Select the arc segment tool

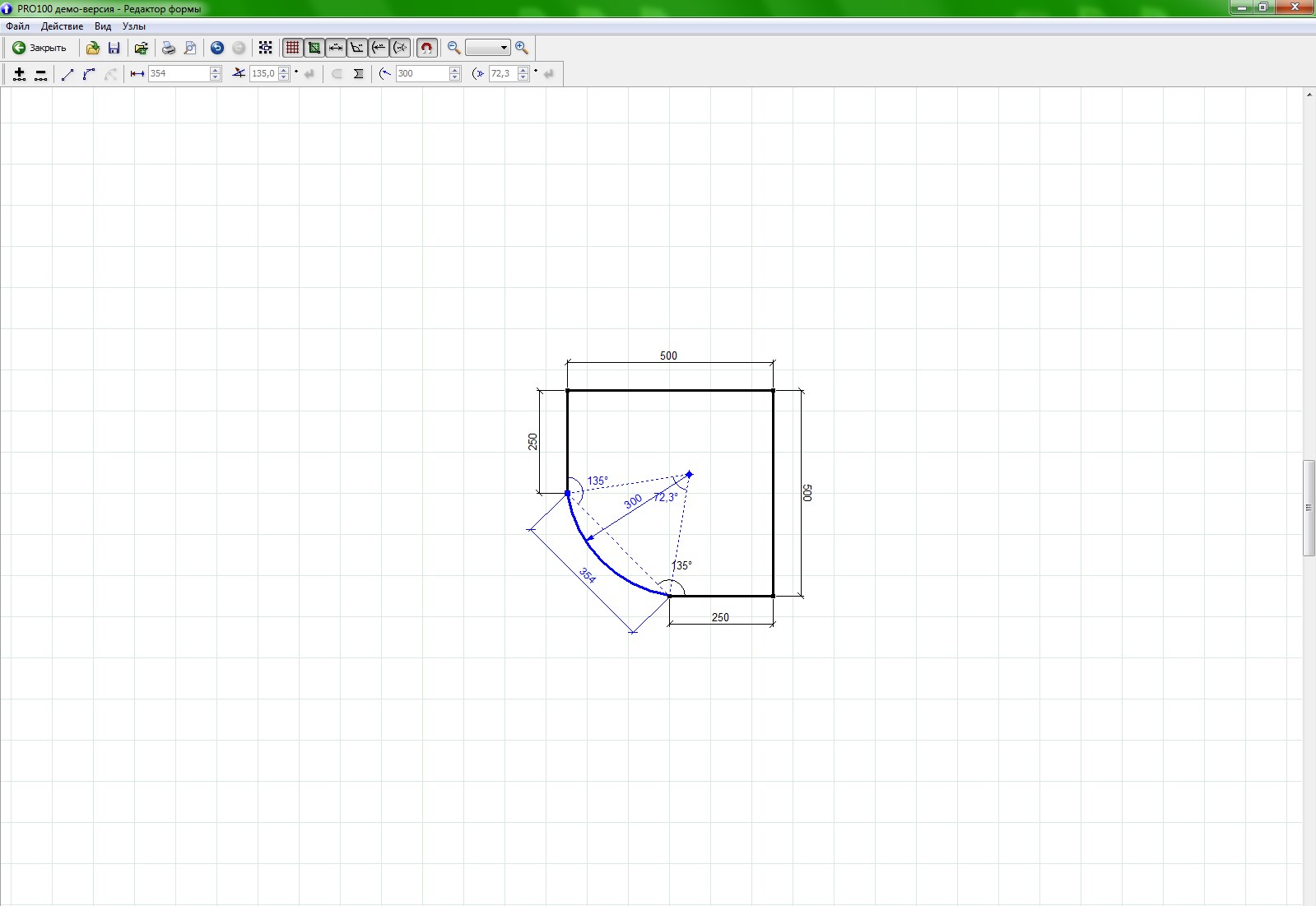click(89, 74)
